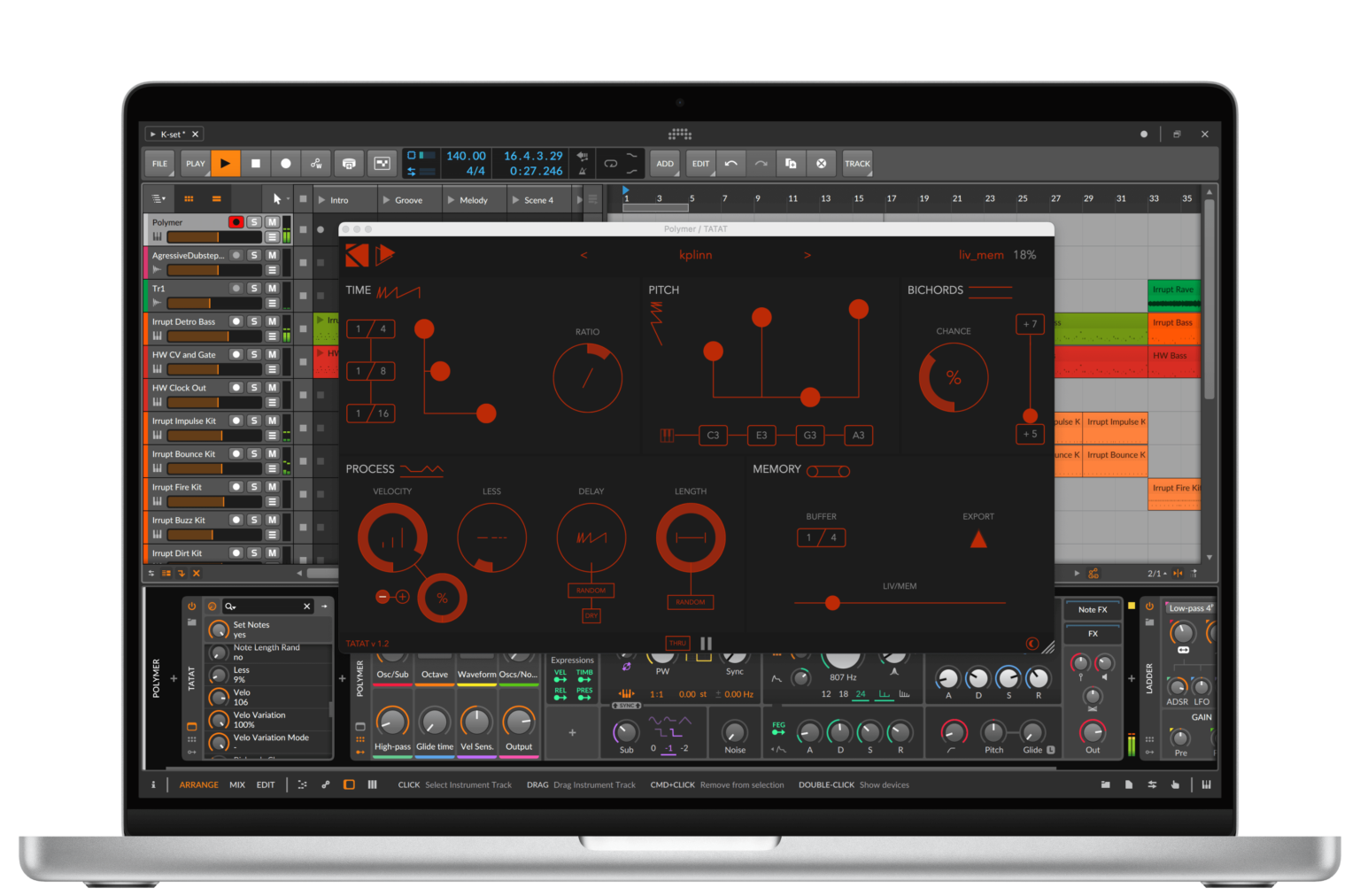The width and height of the screenshot is (1360, 896).
Task: Select the K-set project tab
Action: click(x=173, y=134)
